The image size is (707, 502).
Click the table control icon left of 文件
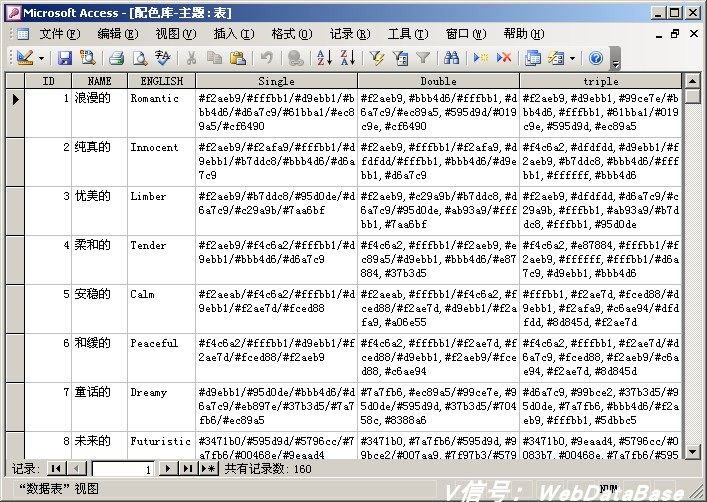[x=23, y=34]
